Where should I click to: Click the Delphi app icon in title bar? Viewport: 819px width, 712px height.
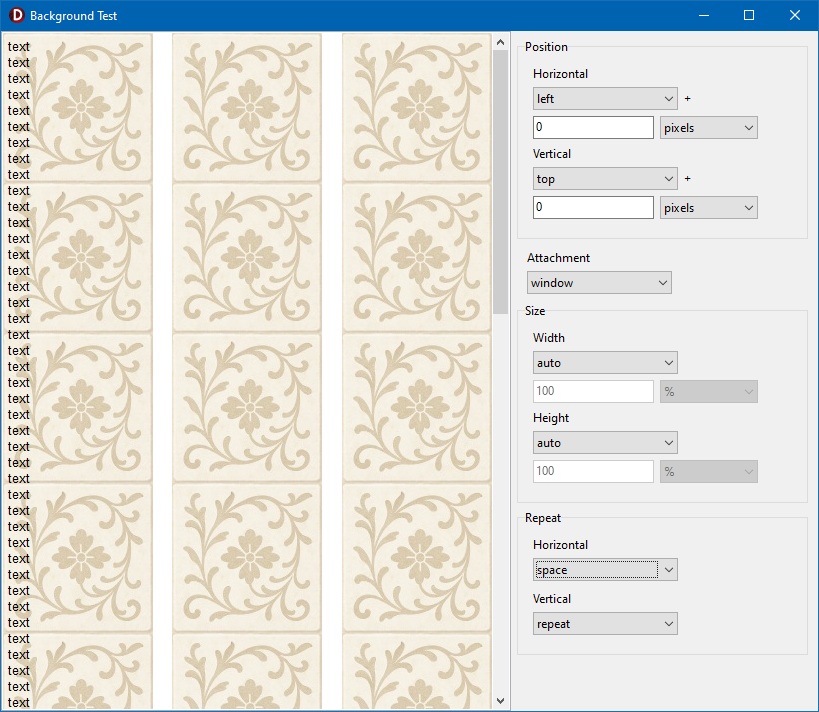(16, 15)
